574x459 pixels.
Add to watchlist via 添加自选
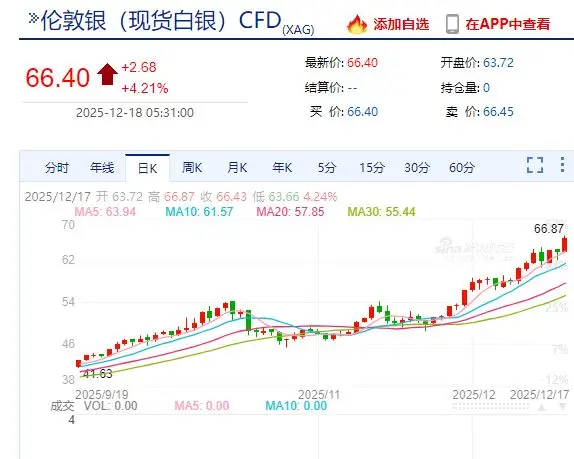coord(401,24)
